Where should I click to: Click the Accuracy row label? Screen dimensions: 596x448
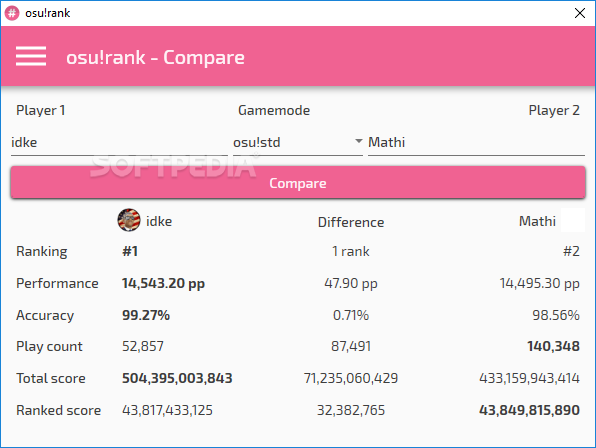click(x=45, y=316)
